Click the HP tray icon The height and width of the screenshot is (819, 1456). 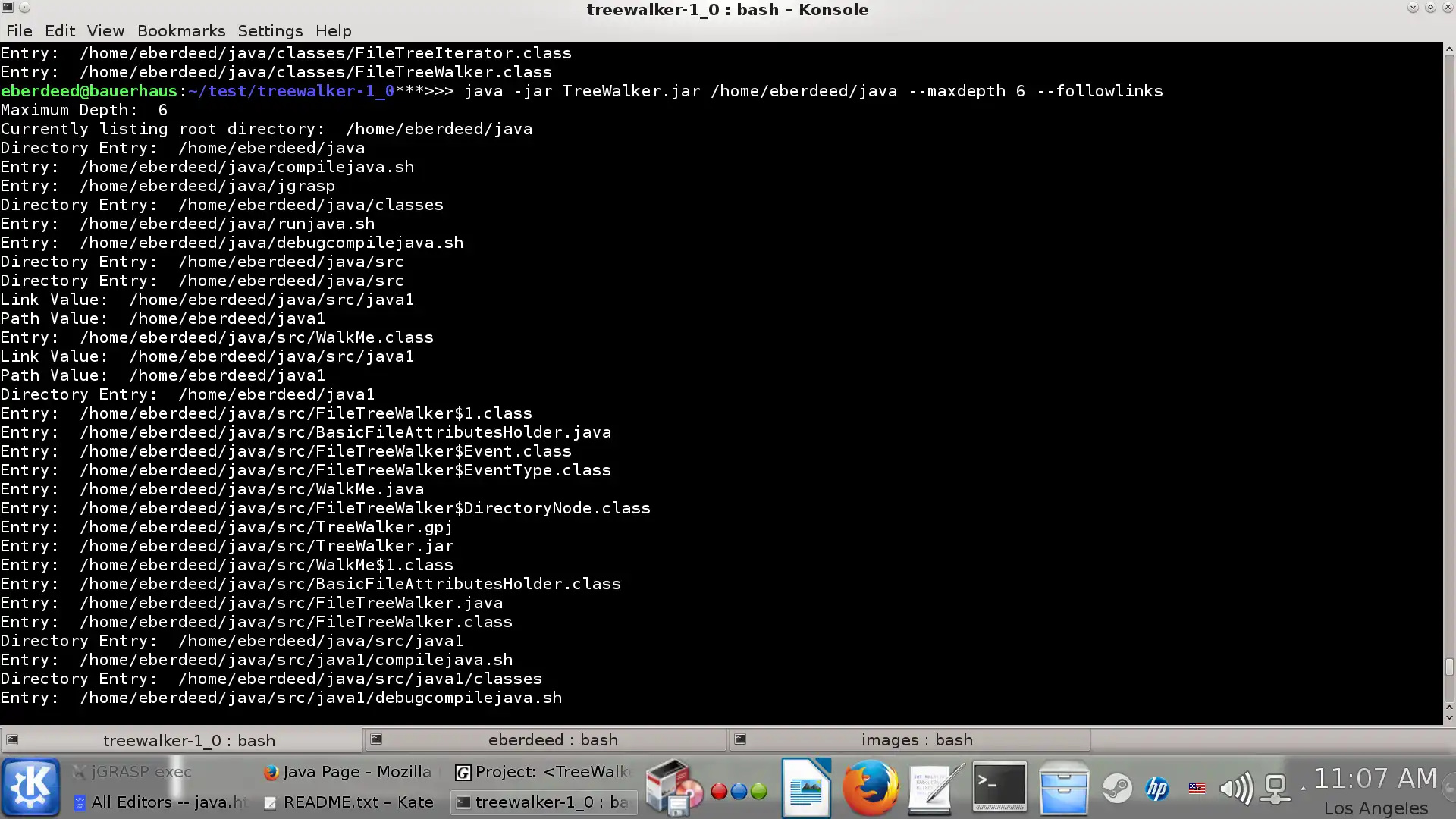1156,789
